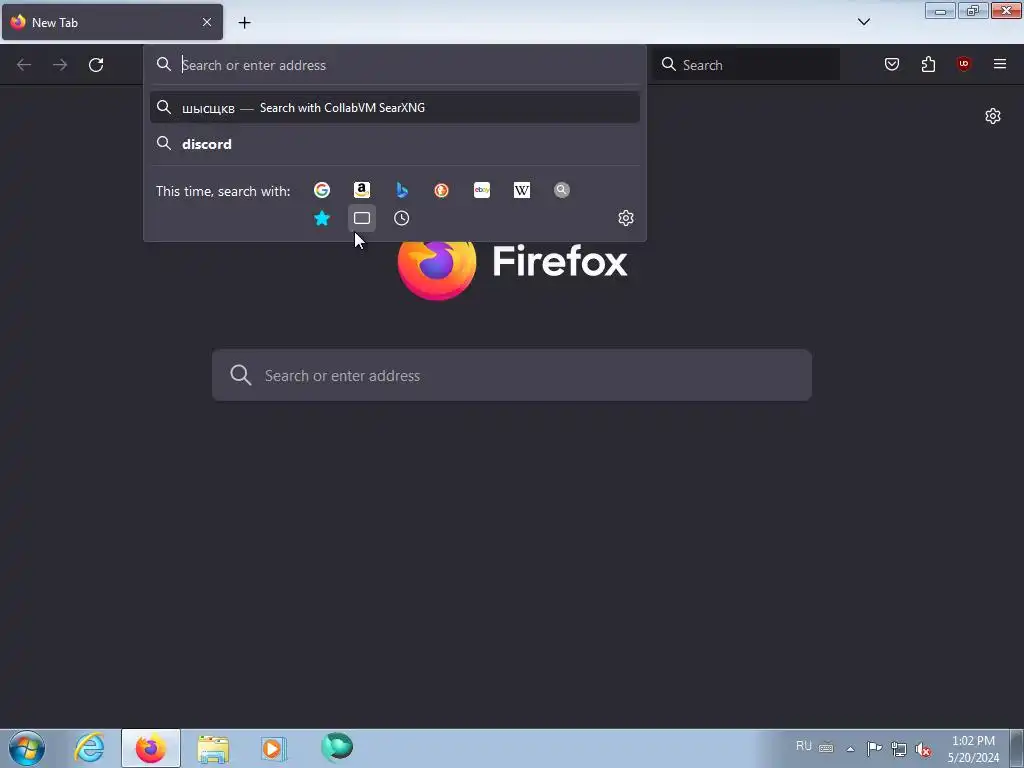Search this time with Bing

(402, 190)
